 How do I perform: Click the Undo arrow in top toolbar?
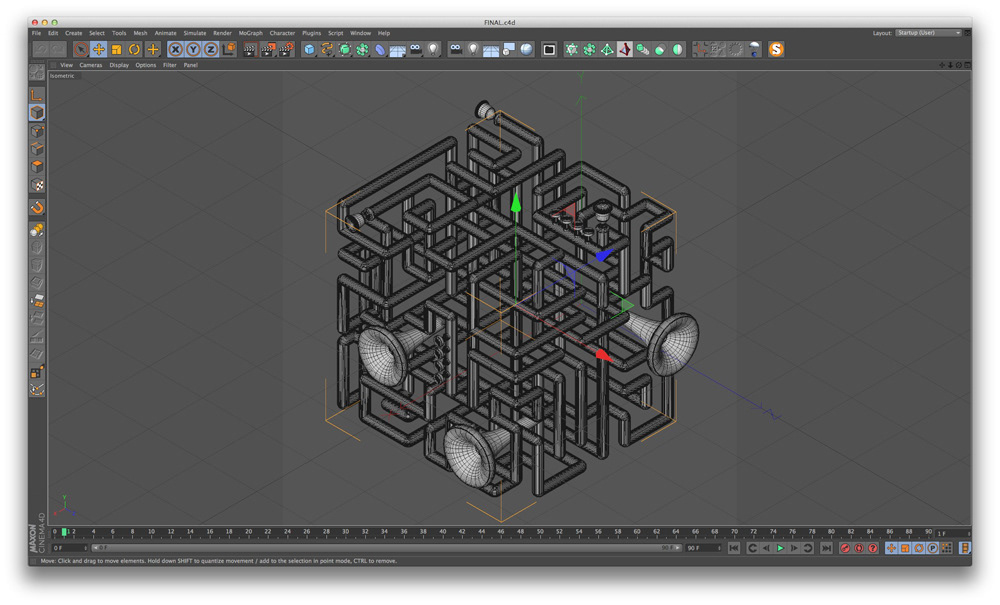[41, 49]
